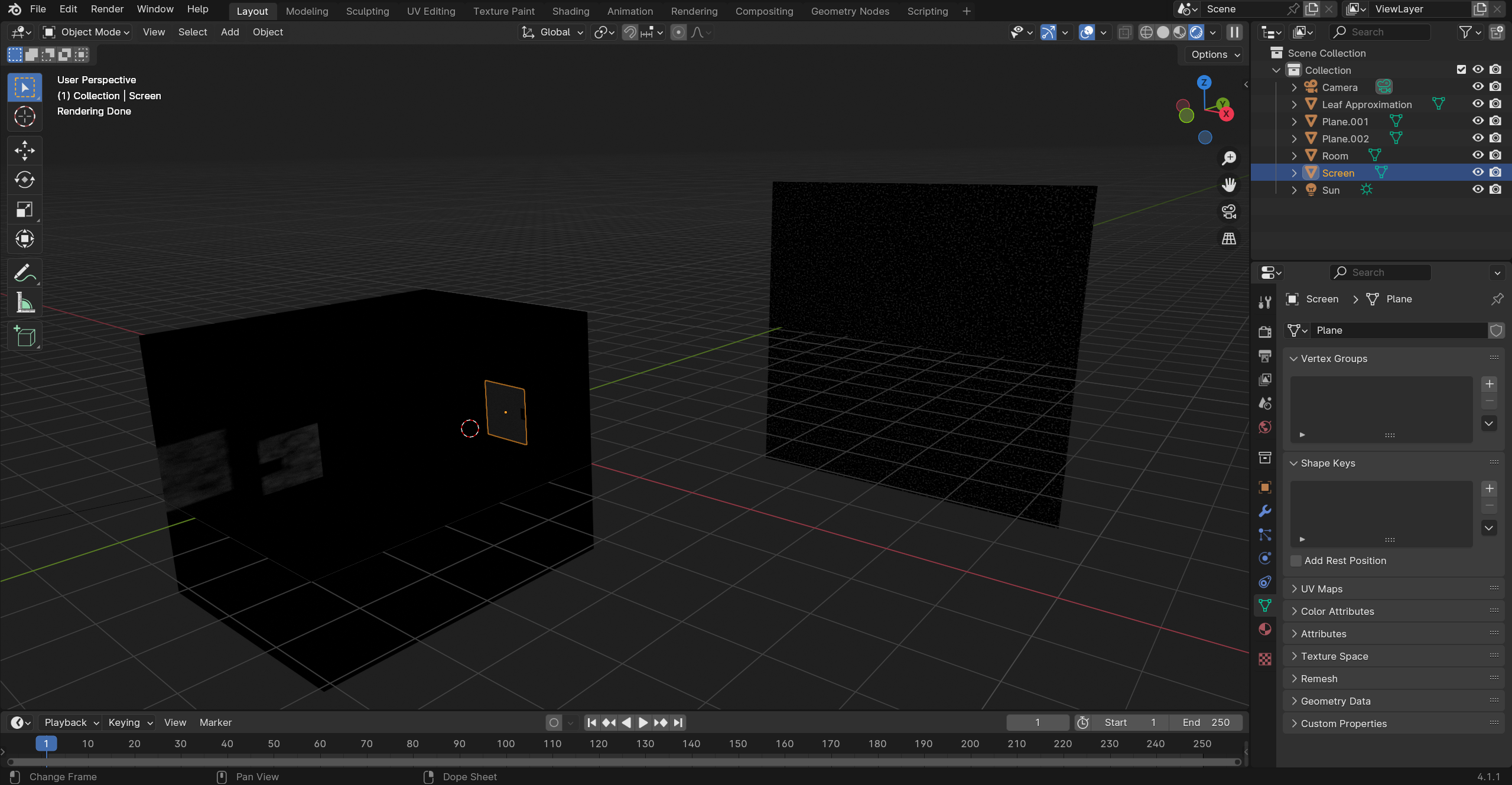Viewport: 1512px width, 785px height.
Task: Expand the UV Maps panel
Action: click(x=1321, y=589)
